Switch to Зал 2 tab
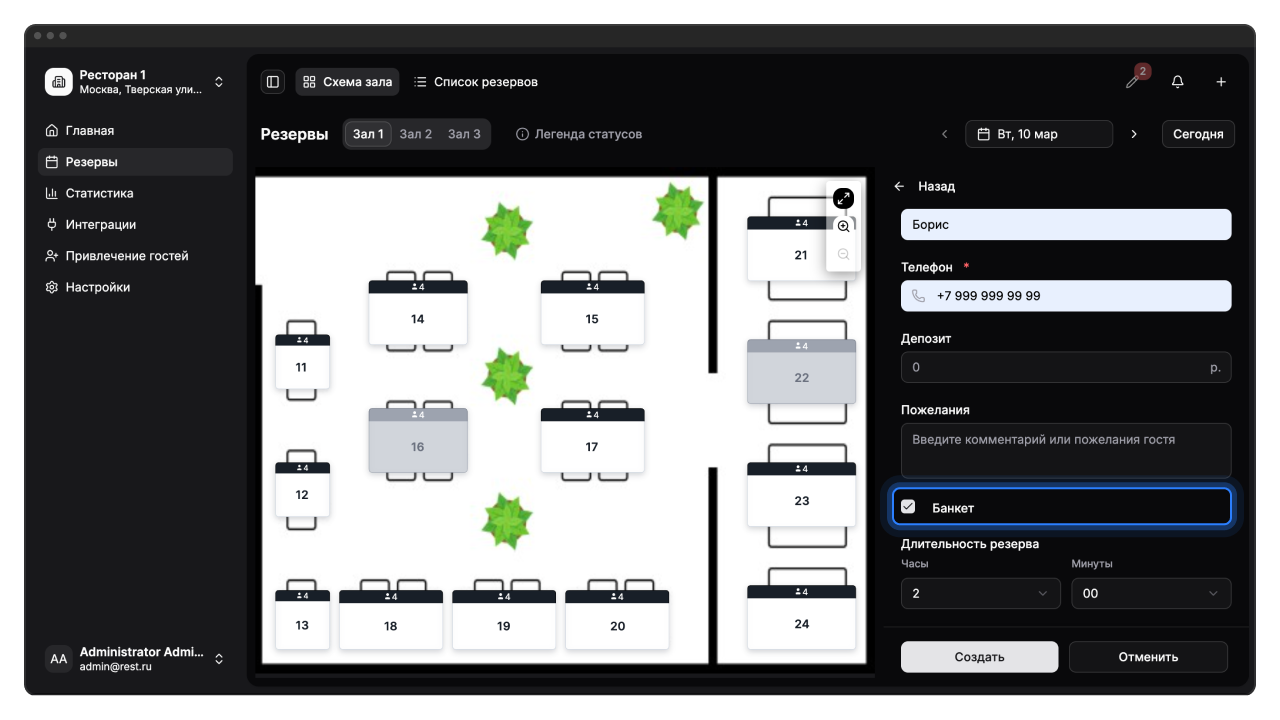 tap(415, 134)
